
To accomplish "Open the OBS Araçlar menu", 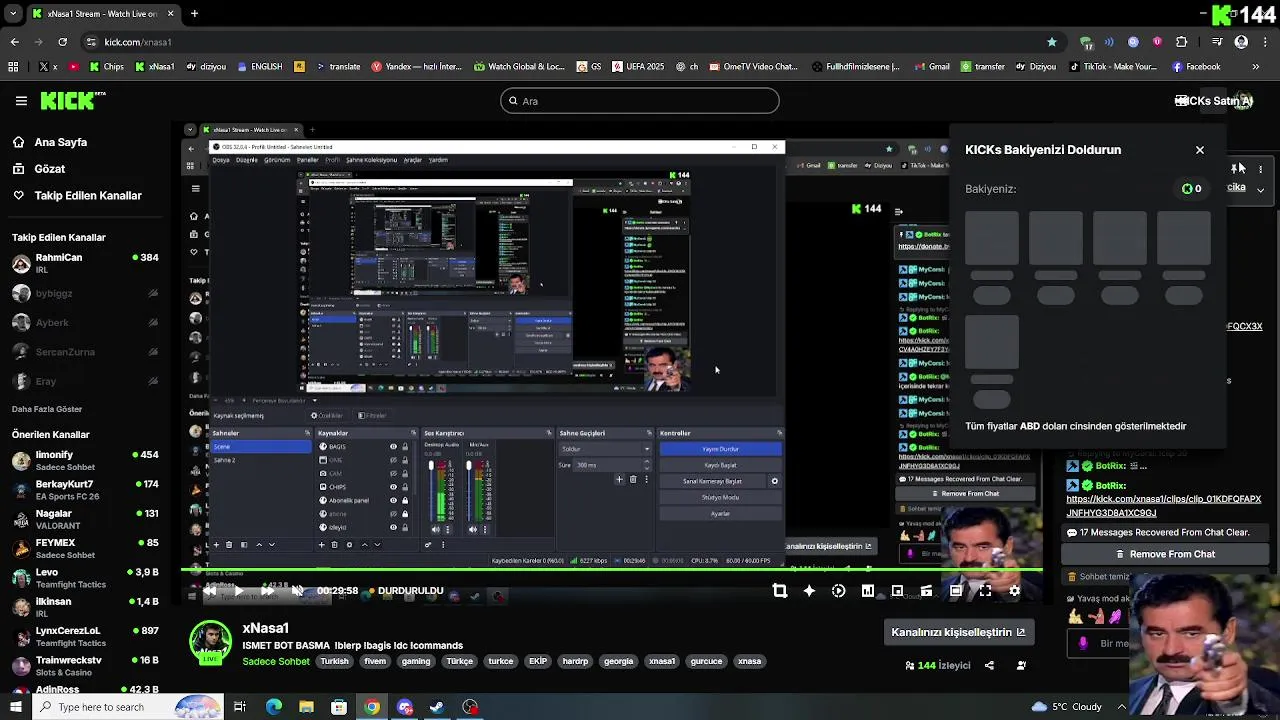I will point(412,160).
